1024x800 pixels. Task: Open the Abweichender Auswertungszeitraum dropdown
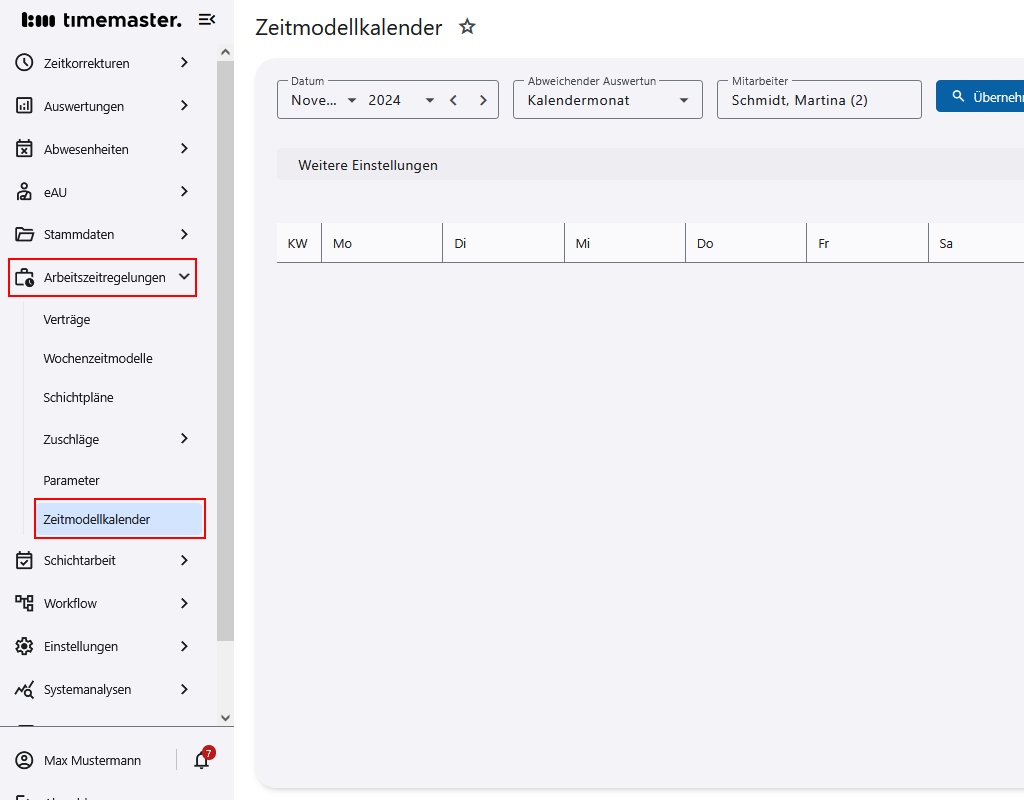686,99
